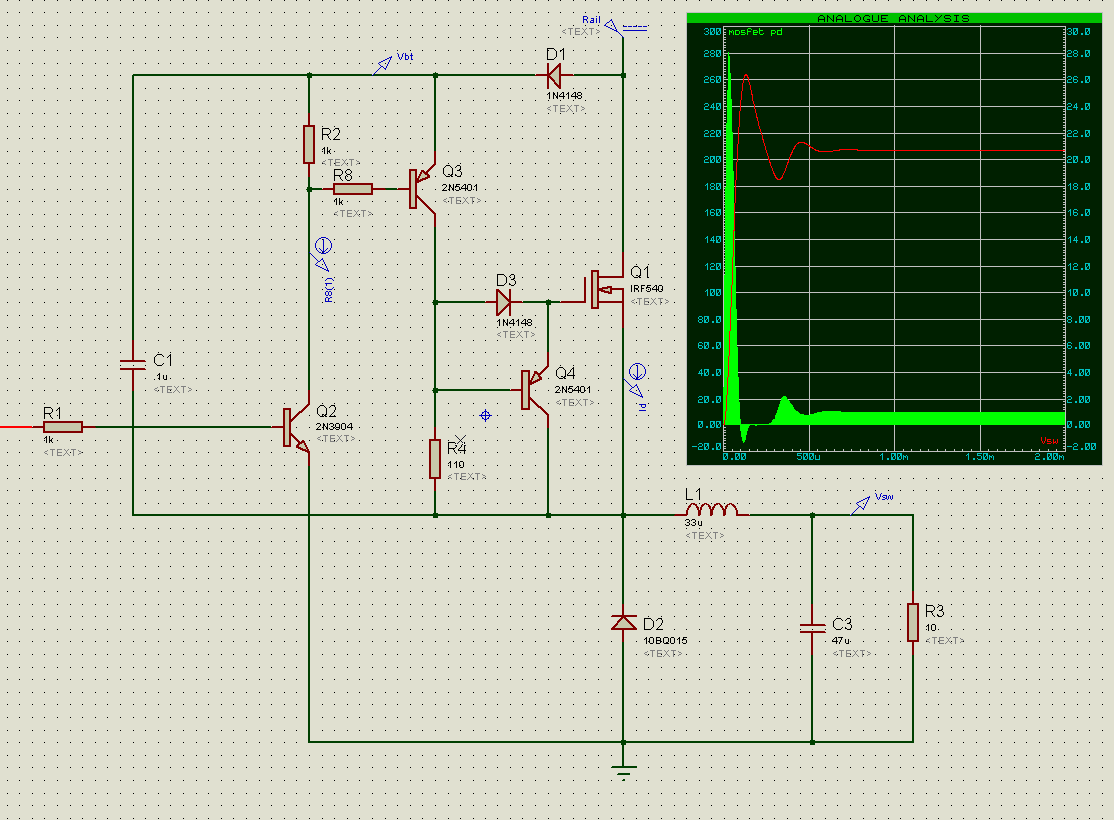Select the L1 inductor symbol

pos(712,509)
